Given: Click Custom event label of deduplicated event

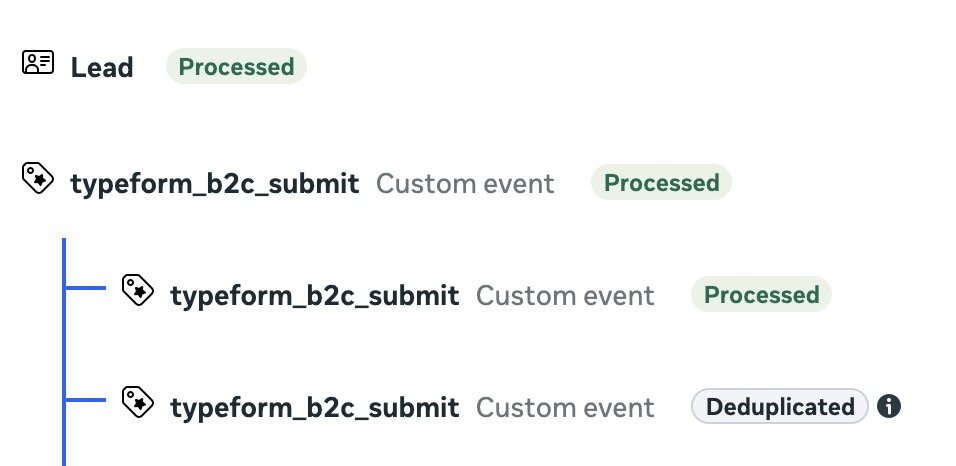Looking at the screenshot, I should click(x=565, y=407).
